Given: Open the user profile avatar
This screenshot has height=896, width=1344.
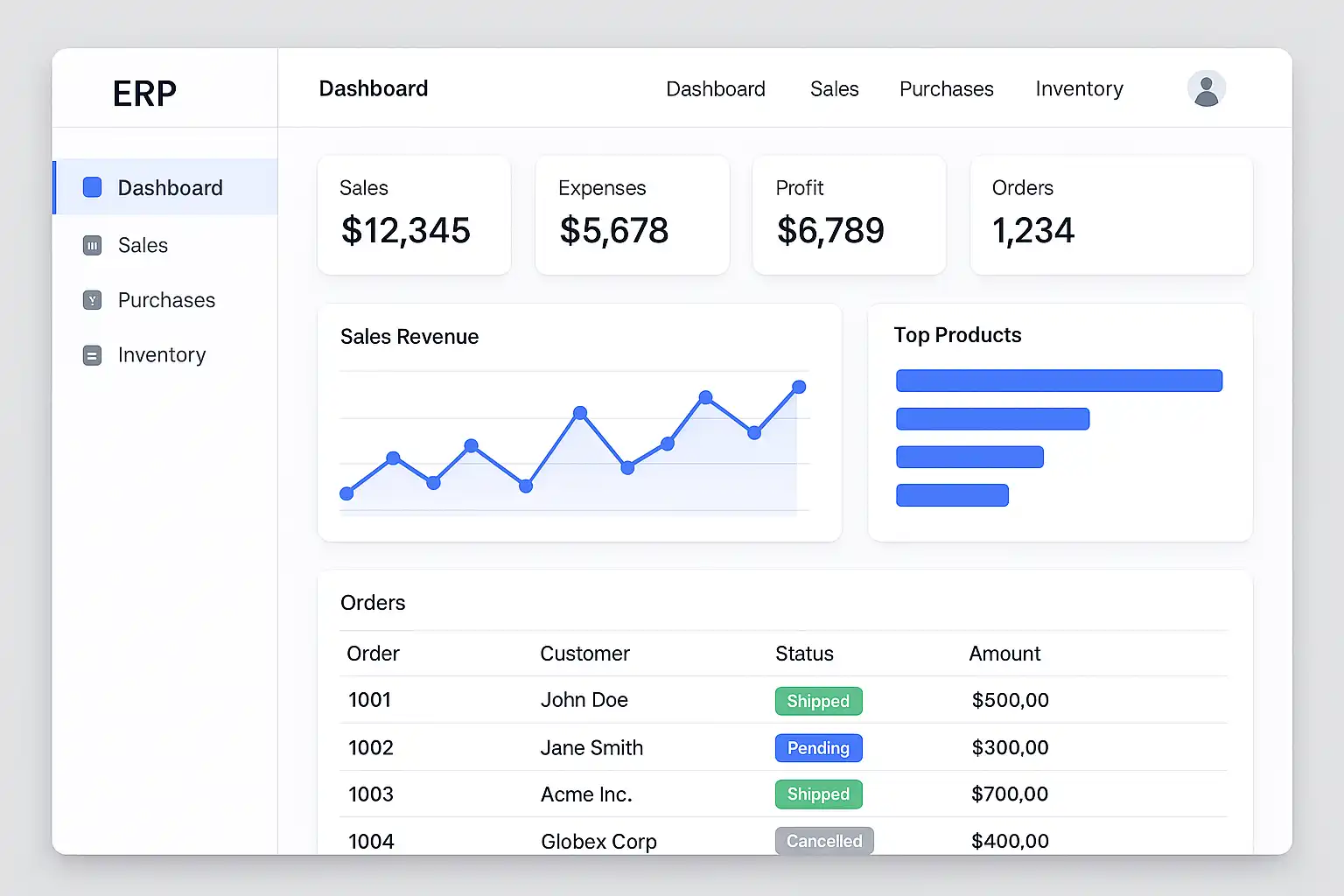Looking at the screenshot, I should [x=1206, y=89].
